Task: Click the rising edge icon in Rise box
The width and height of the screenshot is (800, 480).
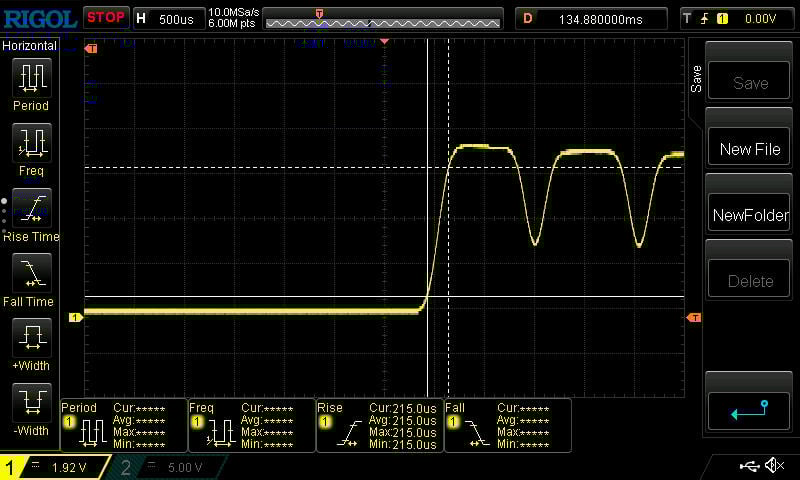Action: coord(349,434)
